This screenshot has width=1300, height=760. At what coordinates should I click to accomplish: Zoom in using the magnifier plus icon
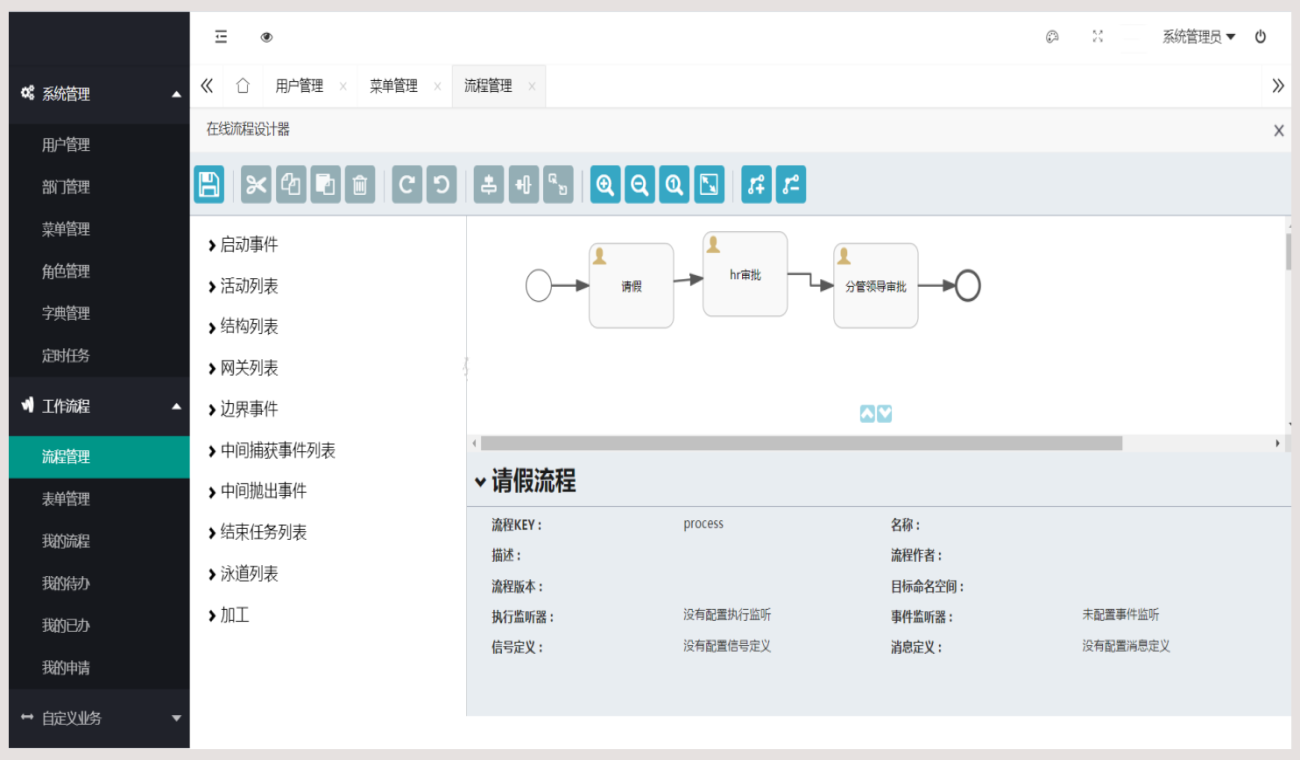605,185
